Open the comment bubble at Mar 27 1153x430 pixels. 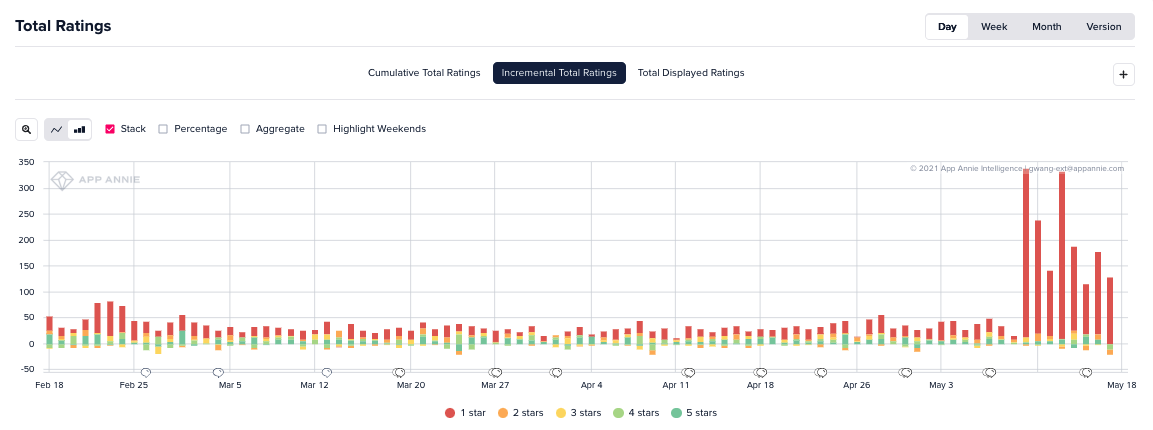[496, 373]
